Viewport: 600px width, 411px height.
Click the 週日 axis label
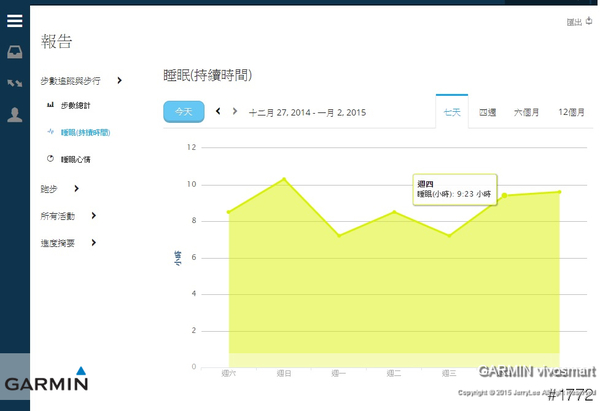coord(284,373)
